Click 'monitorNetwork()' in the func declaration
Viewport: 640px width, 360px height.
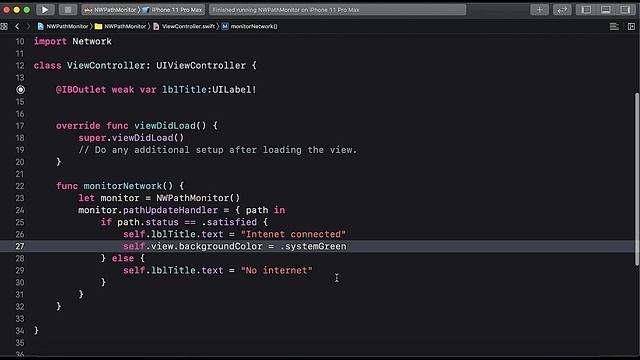pyautogui.click(x=128, y=186)
